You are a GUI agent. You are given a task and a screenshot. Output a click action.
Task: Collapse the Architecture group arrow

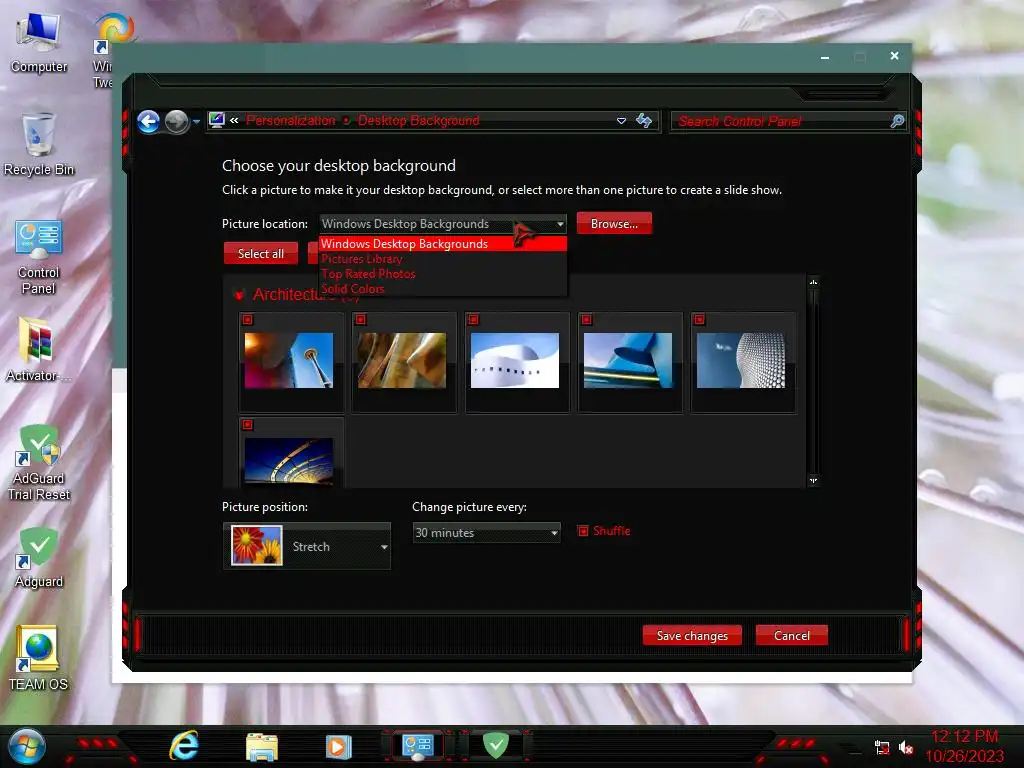click(x=239, y=295)
